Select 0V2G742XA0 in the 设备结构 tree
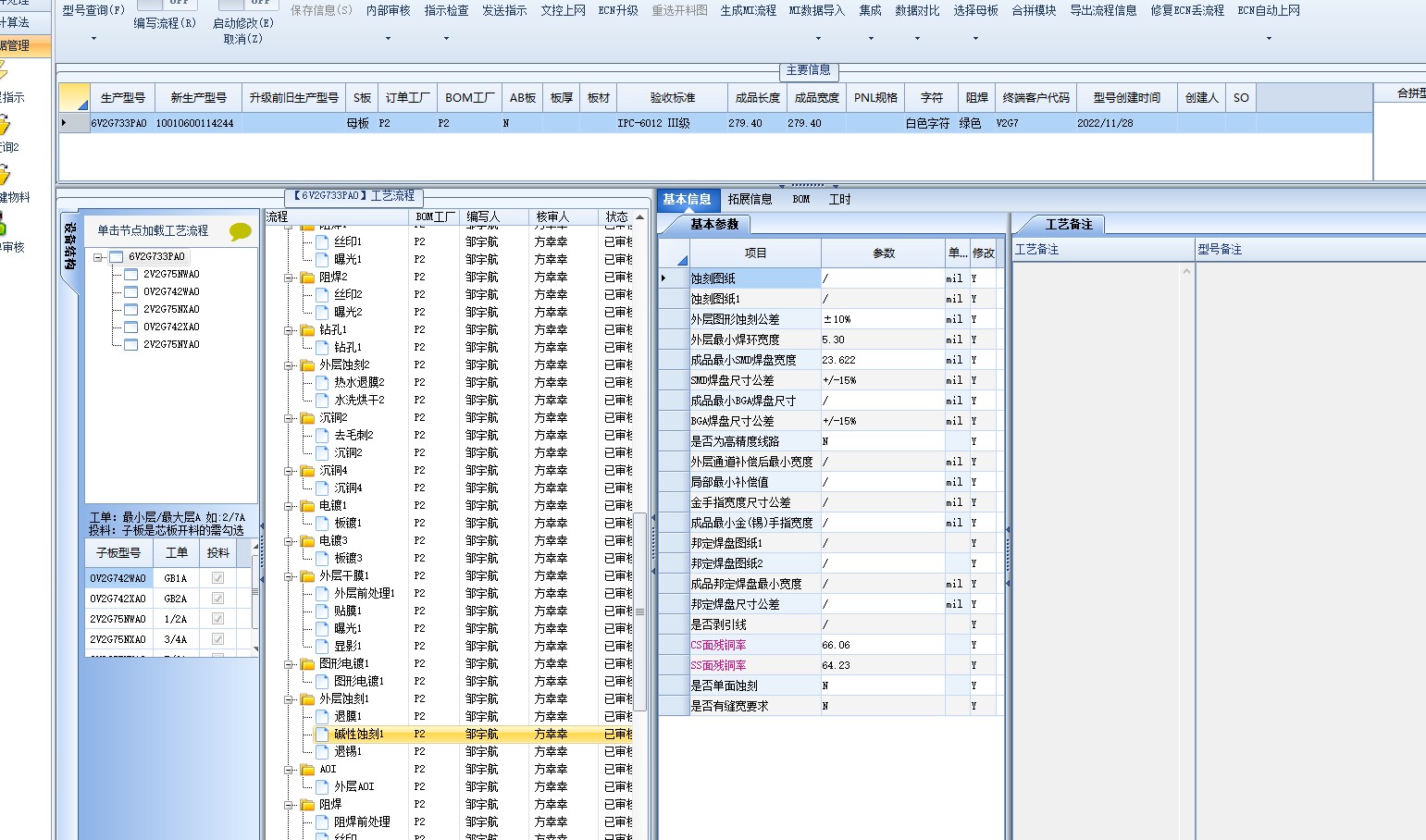This screenshot has width=1426, height=840. pyautogui.click(x=171, y=327)
